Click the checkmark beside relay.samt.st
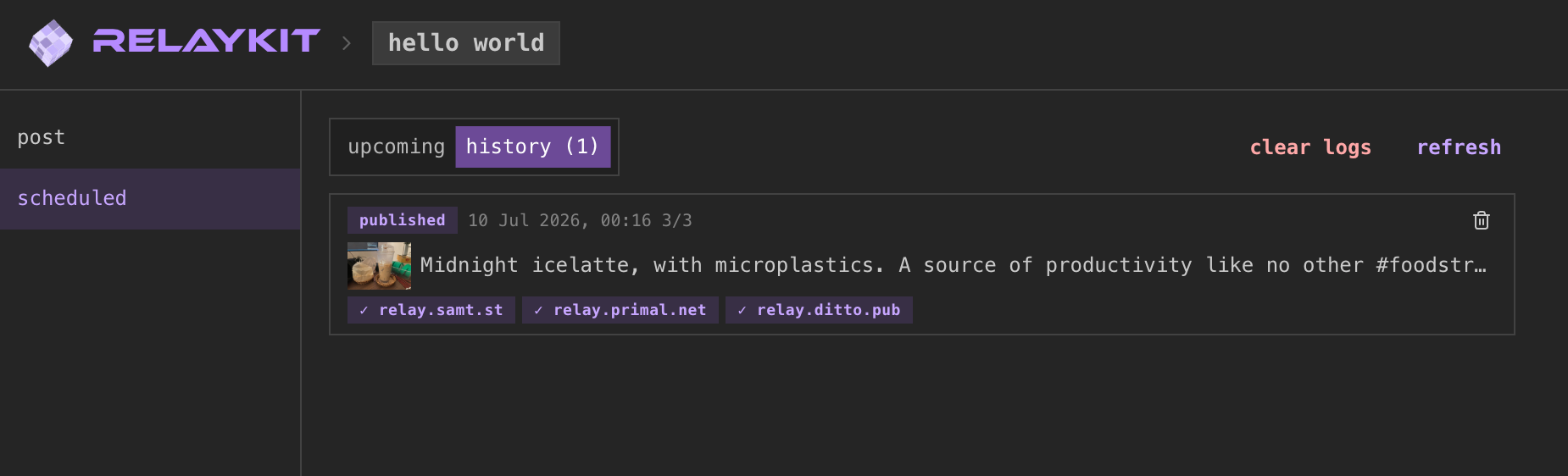This screenshot has width=1568, height=476. (364, 311)
